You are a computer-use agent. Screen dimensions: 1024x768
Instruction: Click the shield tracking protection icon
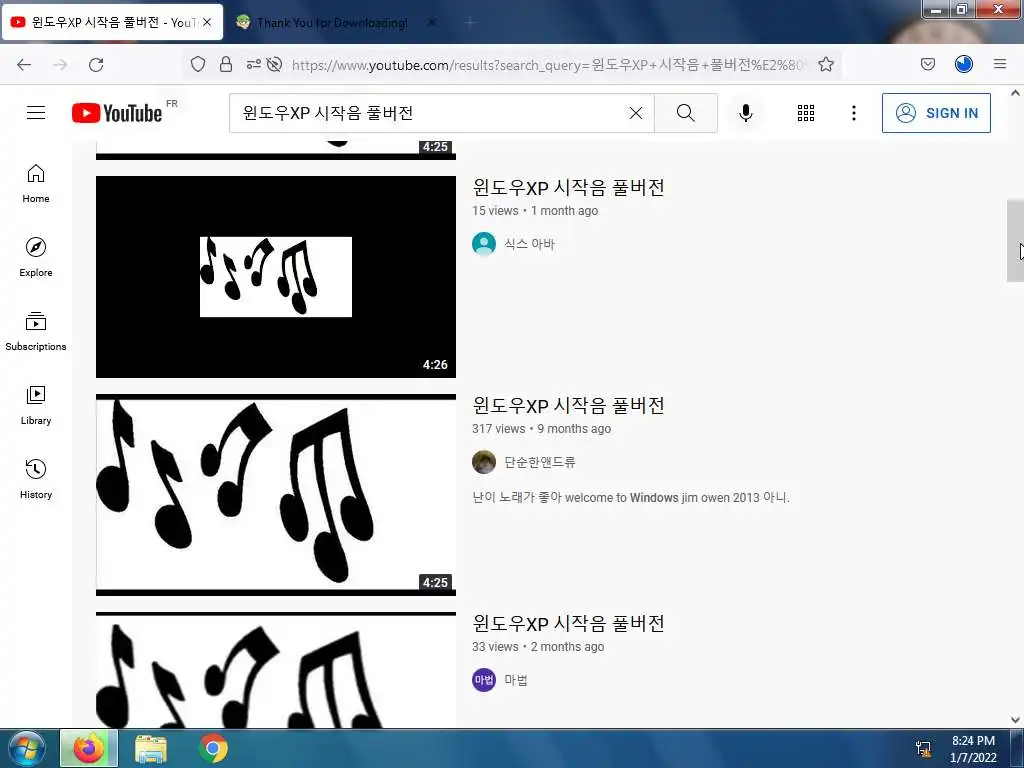point(198,64)
